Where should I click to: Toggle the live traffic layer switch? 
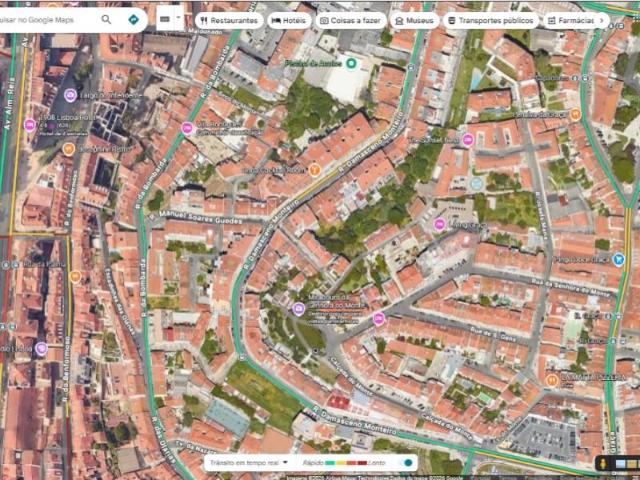click(406, 463)
